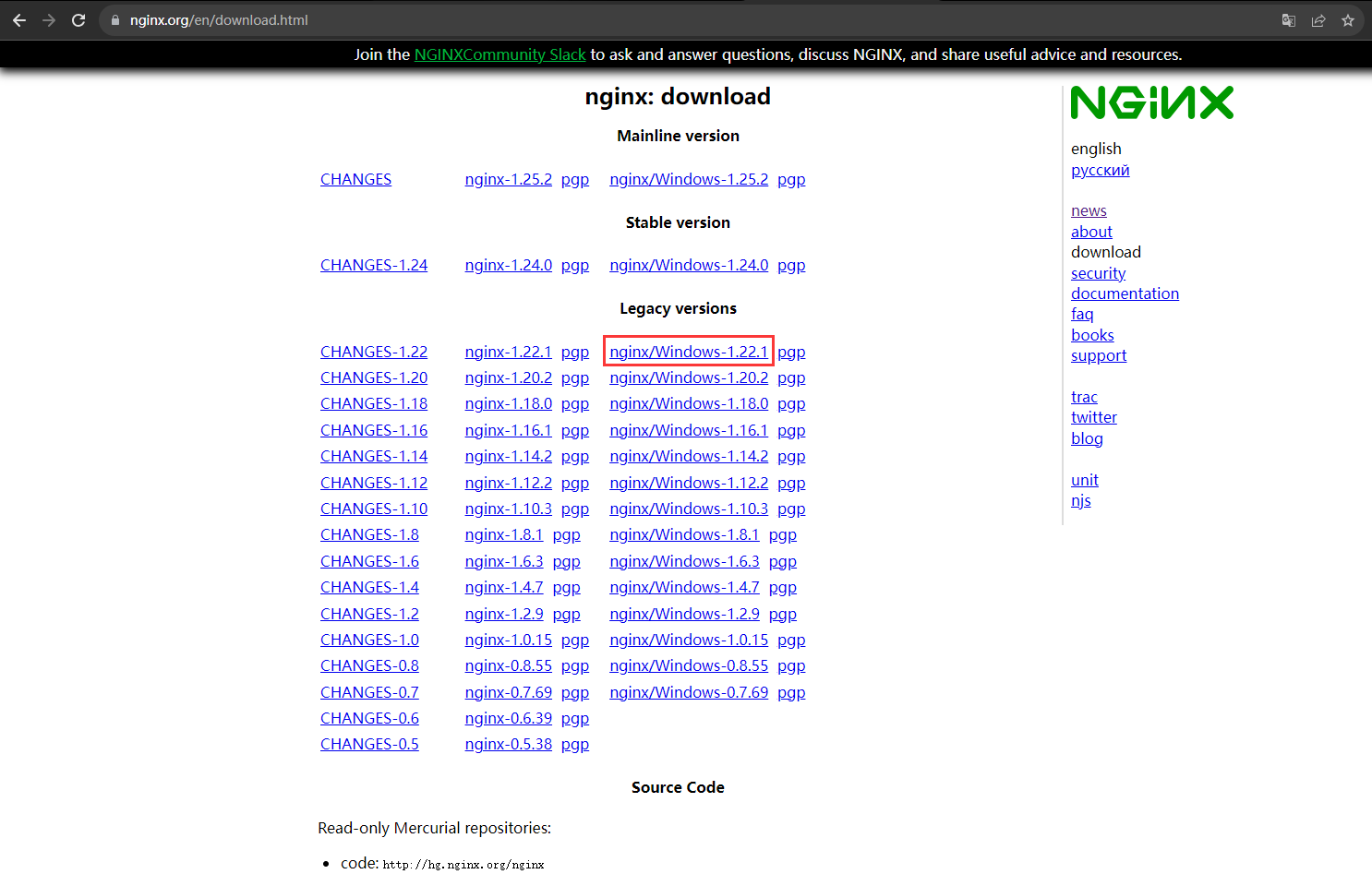The height and width of the screenshot is (874, 1372).
Task: Open CHANGES-0.5 link
Action: point(369,744)
